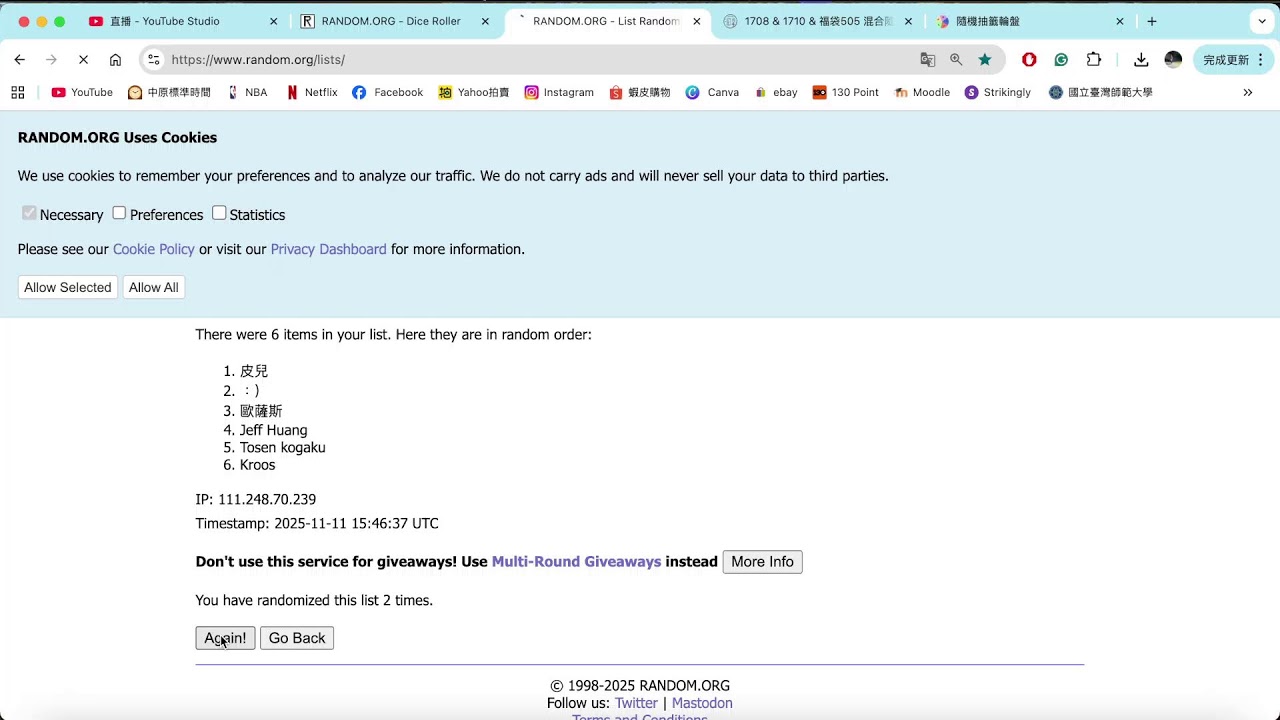Click the Allow Selected button
Screen dimensions: 1280x720
coord(68,287)
